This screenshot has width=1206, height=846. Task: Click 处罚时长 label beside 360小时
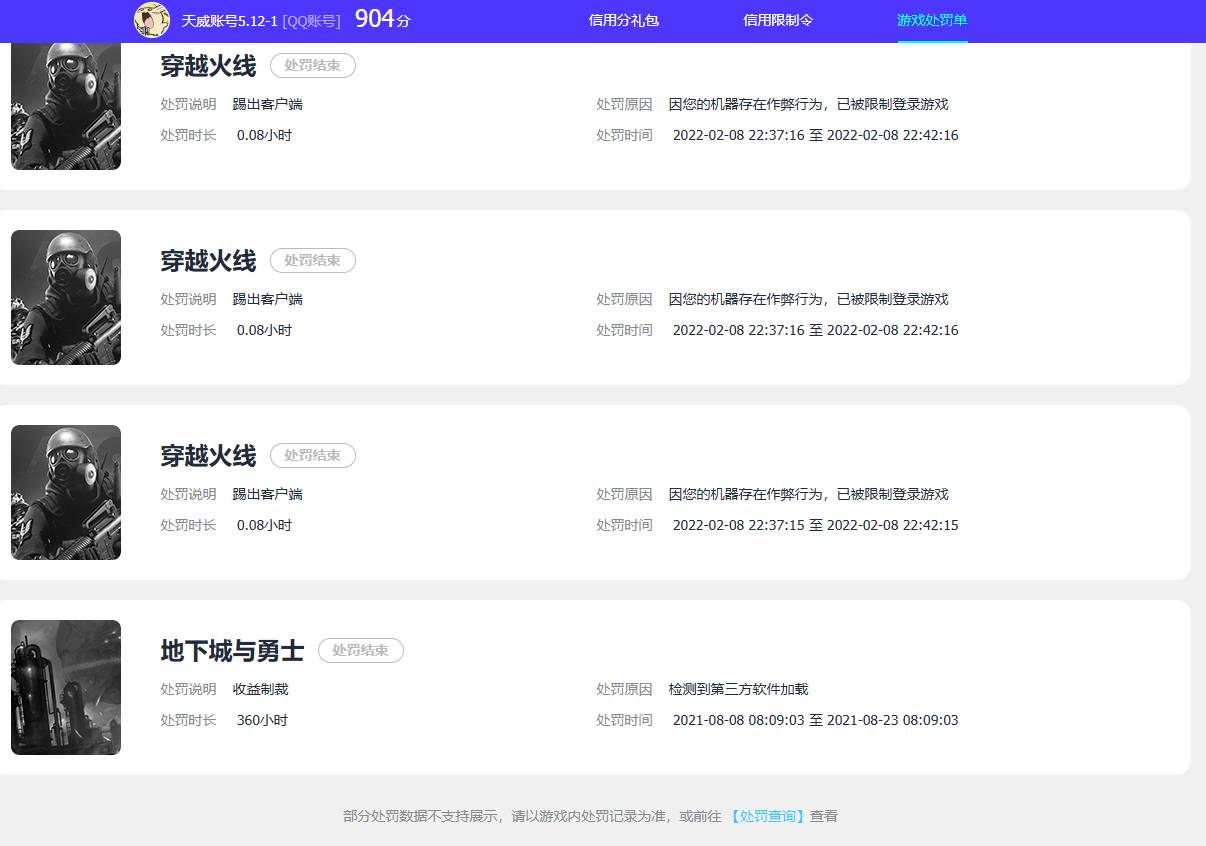(188, 720)
